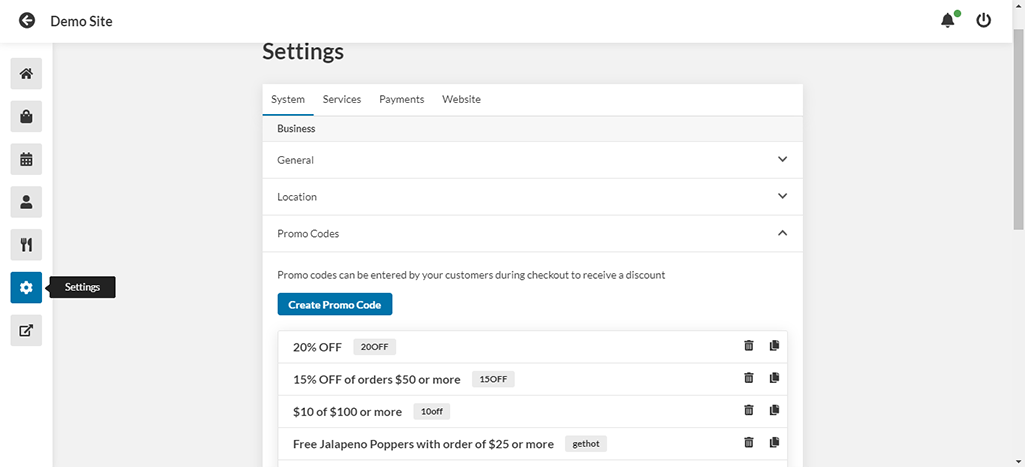The width and height of the screenshot is (1025, 467).
Task: Open the 15% OFF of orders $50 row
Action: pos(533,379)
